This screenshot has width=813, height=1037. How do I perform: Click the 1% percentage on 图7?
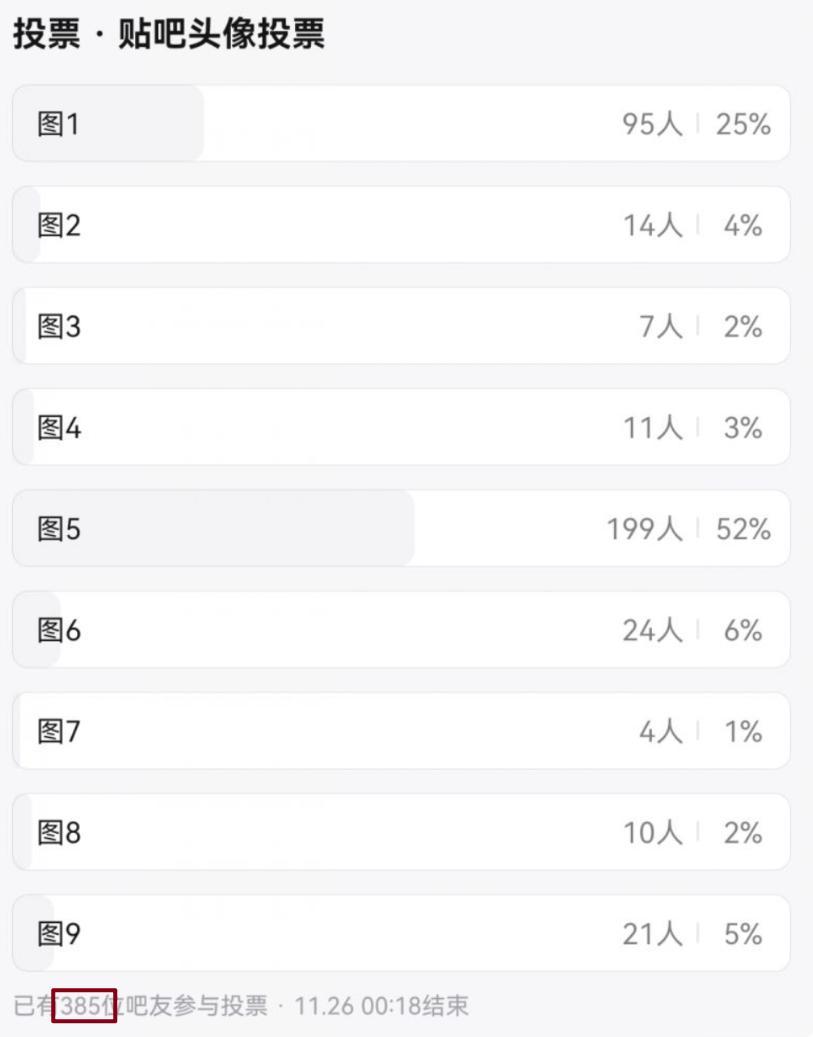pyautogui.click(x=743, y=732)
